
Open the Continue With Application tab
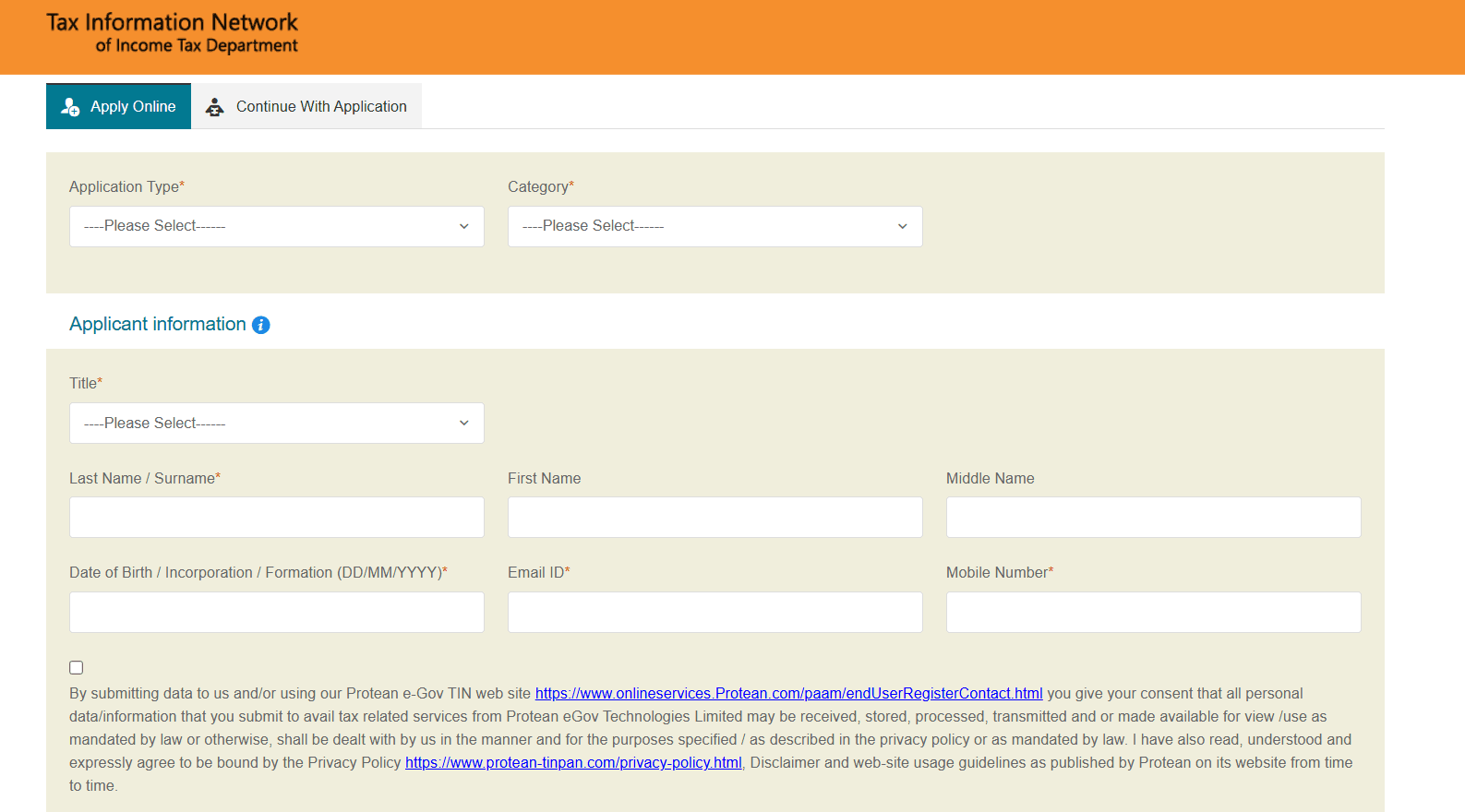point(320,107)
